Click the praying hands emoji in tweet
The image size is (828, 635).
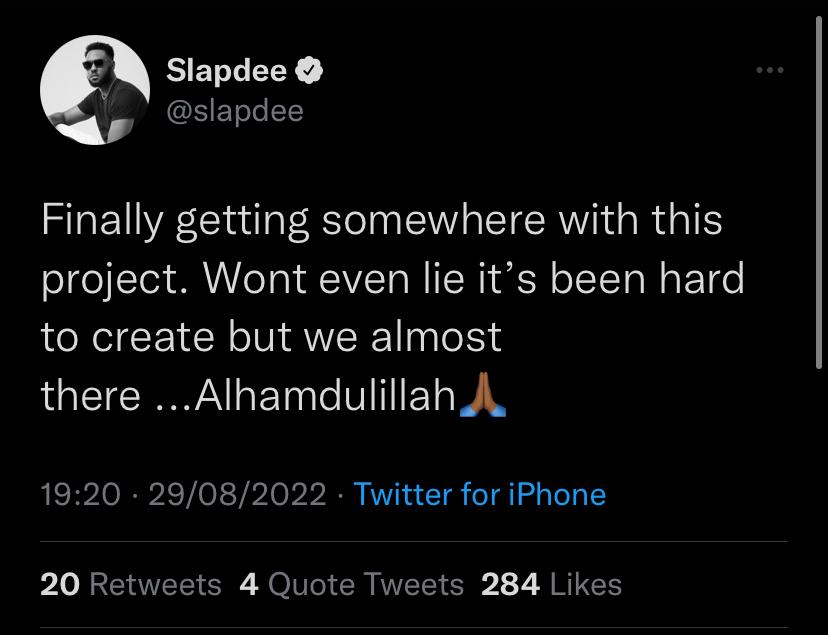tap(482, 396)
